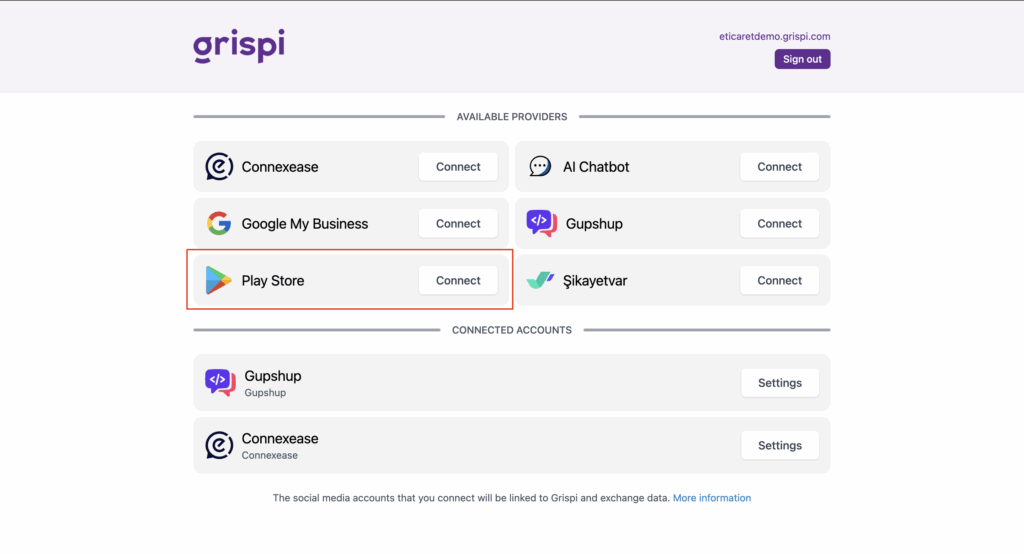
Task: Click the Connexease subtitle in Connected Accounts
Action: [x=270, y=455]
